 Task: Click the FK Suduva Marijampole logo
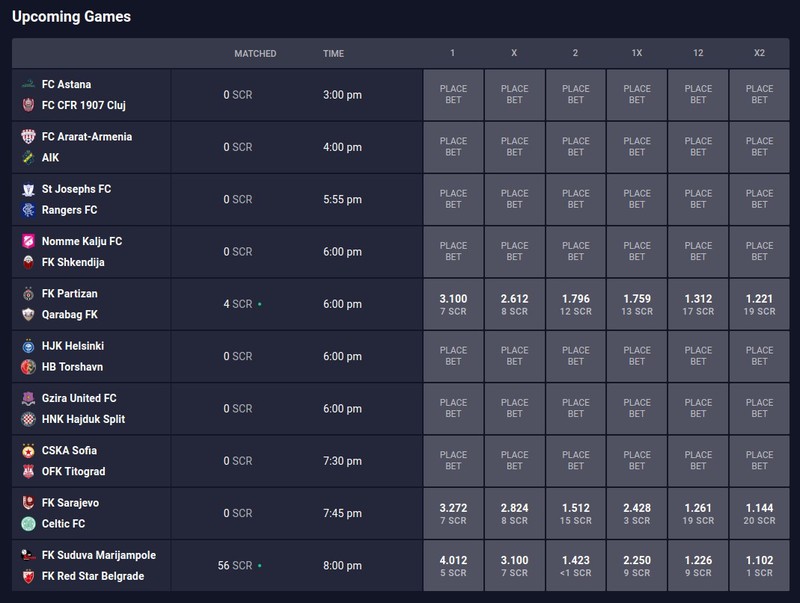(29, 555)
